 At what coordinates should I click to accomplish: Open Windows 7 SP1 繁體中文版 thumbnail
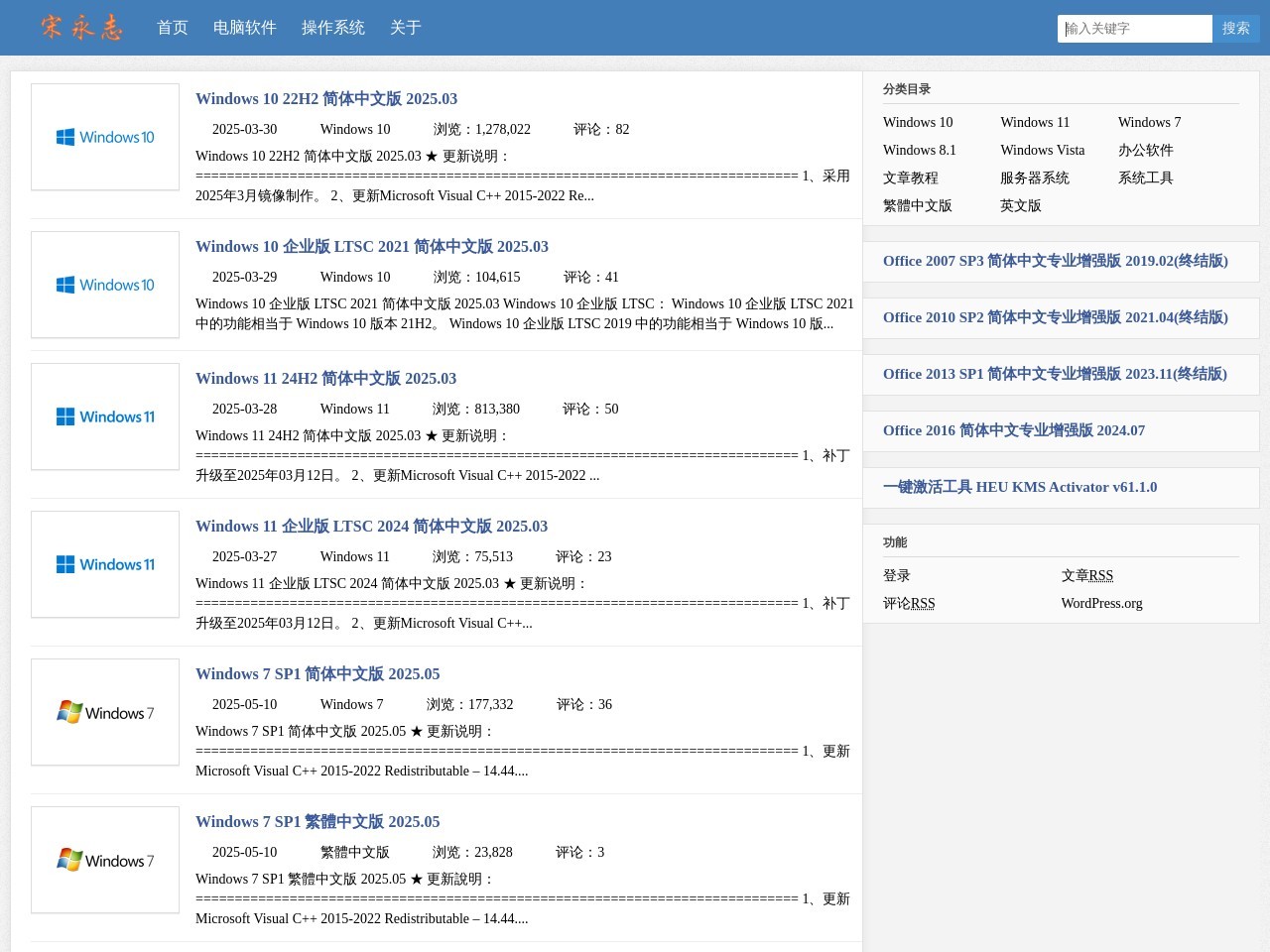click(105, 860)
